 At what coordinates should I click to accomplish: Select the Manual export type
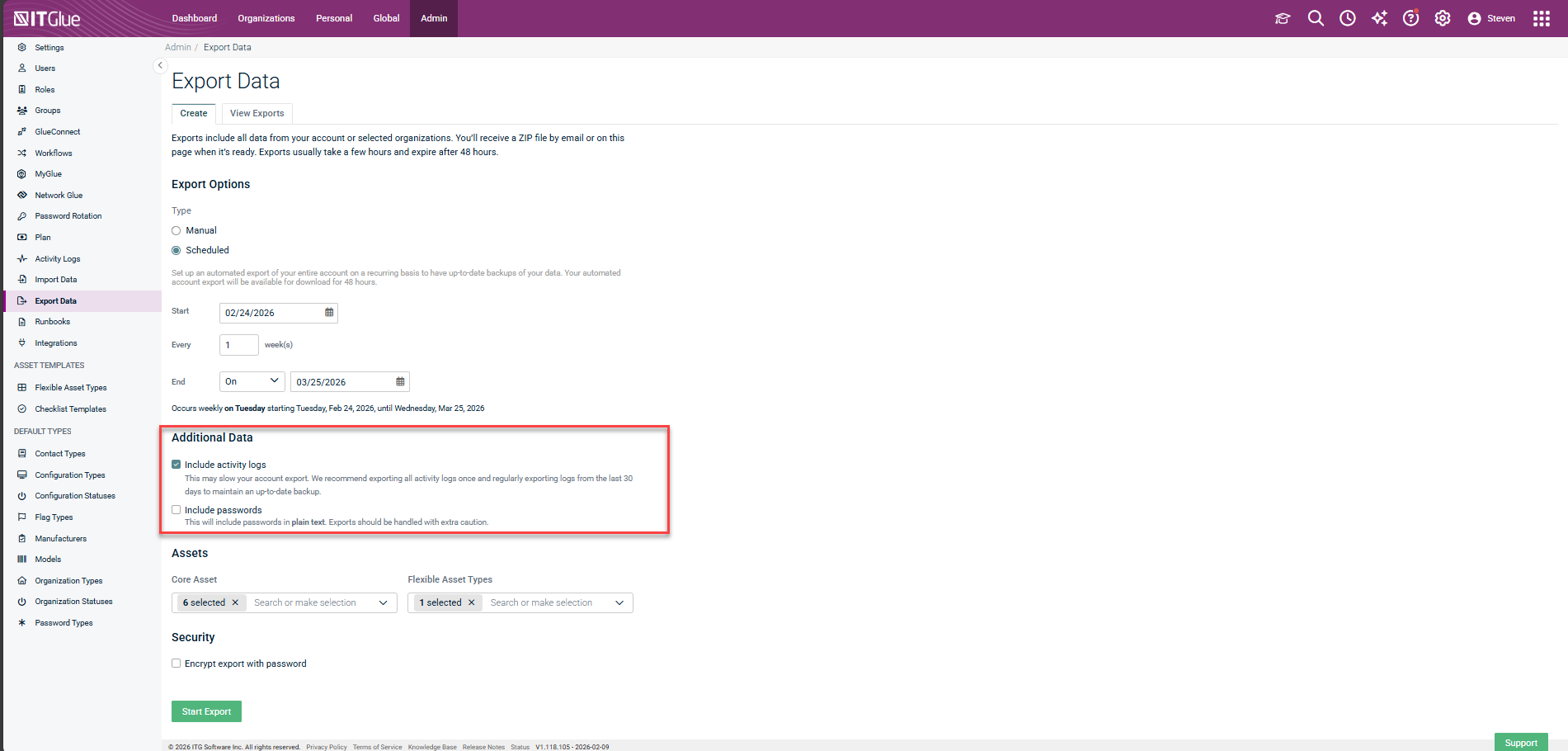(177, 231)
